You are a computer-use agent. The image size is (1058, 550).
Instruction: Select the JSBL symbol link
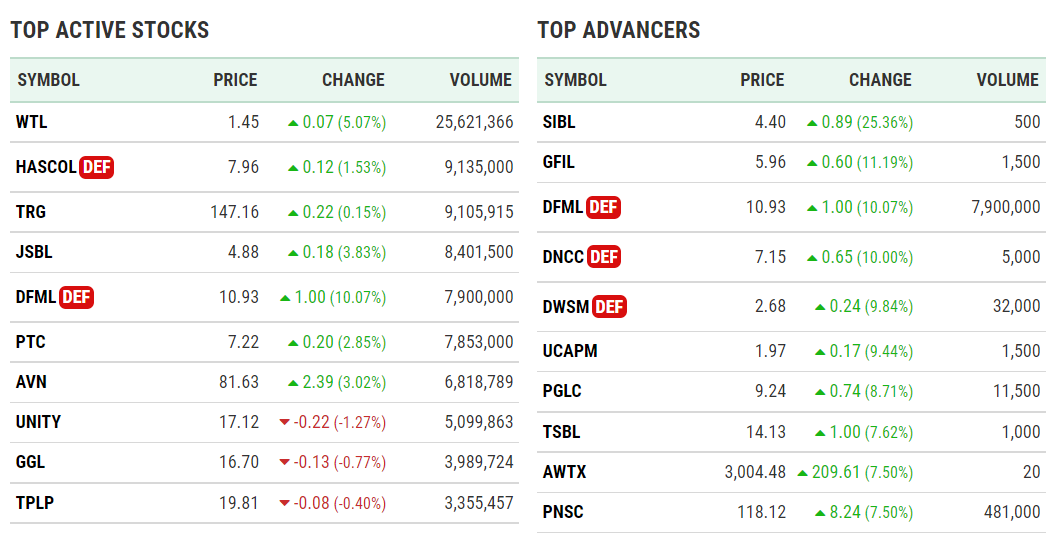coord(33,252)
